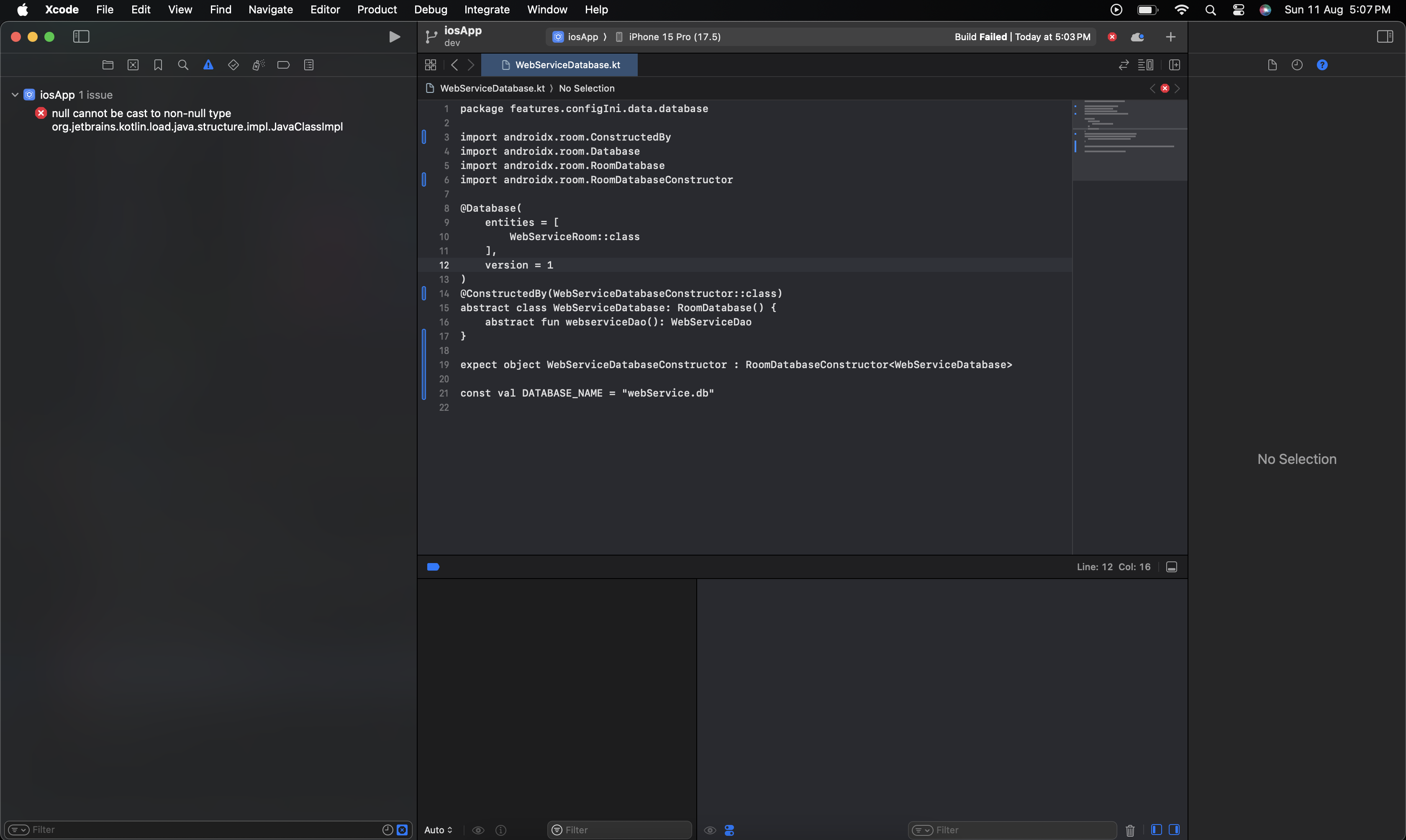Hide the debug area toggle button
The width and height of the screenshot is (1406, 840).
(x=1172, y=566)
